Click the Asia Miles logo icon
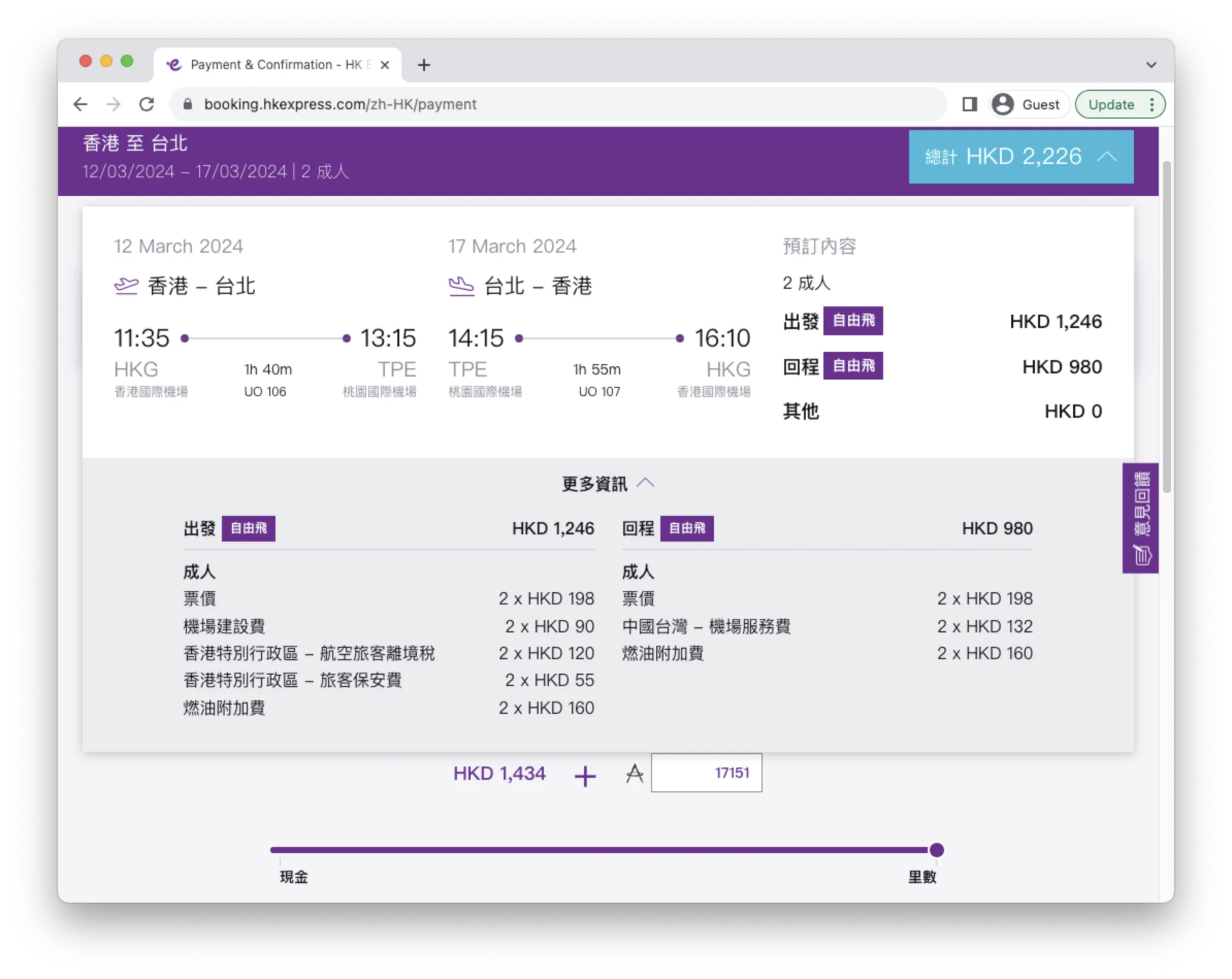The image size is (1232, 979). click(634, 773)
